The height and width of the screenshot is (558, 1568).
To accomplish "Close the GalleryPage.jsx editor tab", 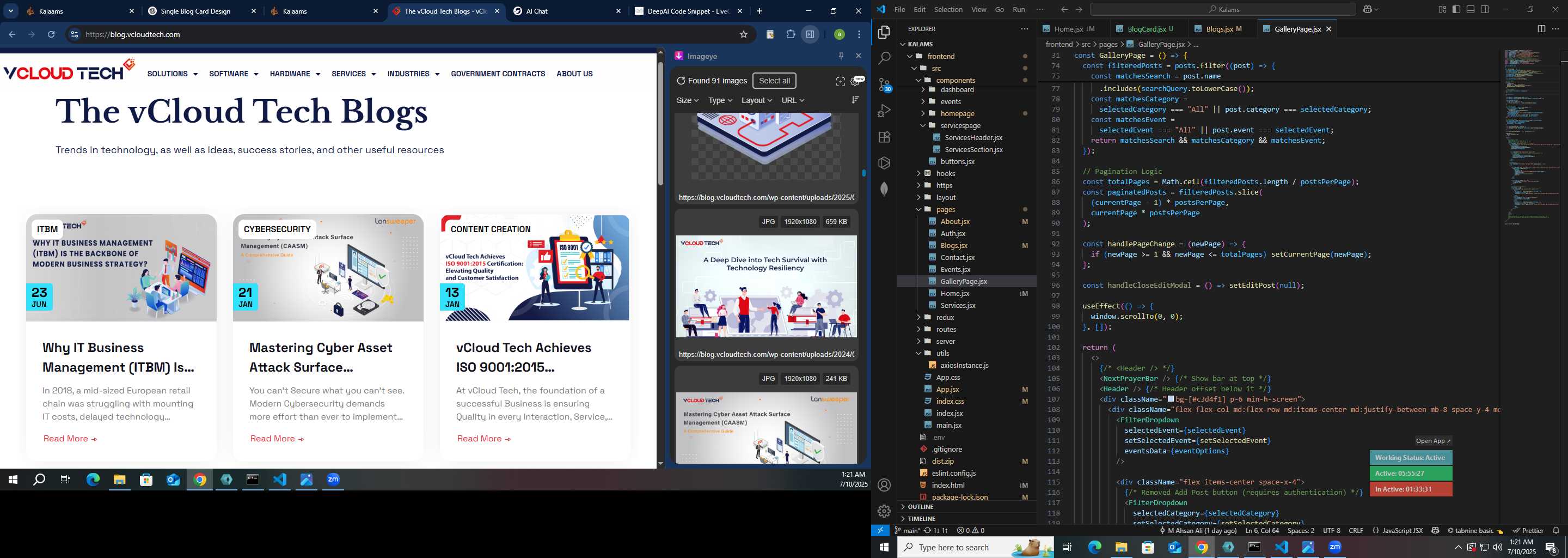I will [x=1329, y=29].
